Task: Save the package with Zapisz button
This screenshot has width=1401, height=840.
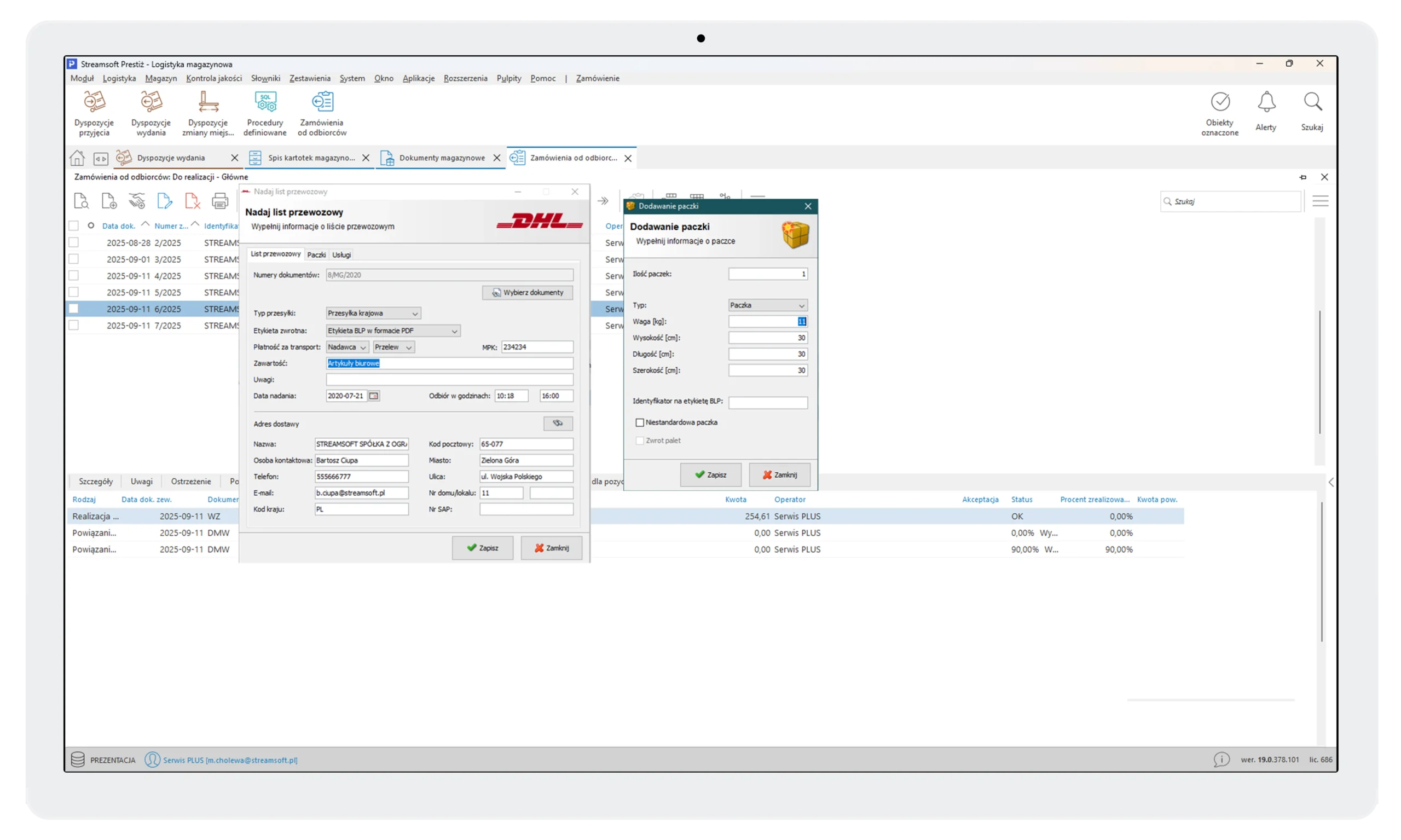Action: coord(711,475)
